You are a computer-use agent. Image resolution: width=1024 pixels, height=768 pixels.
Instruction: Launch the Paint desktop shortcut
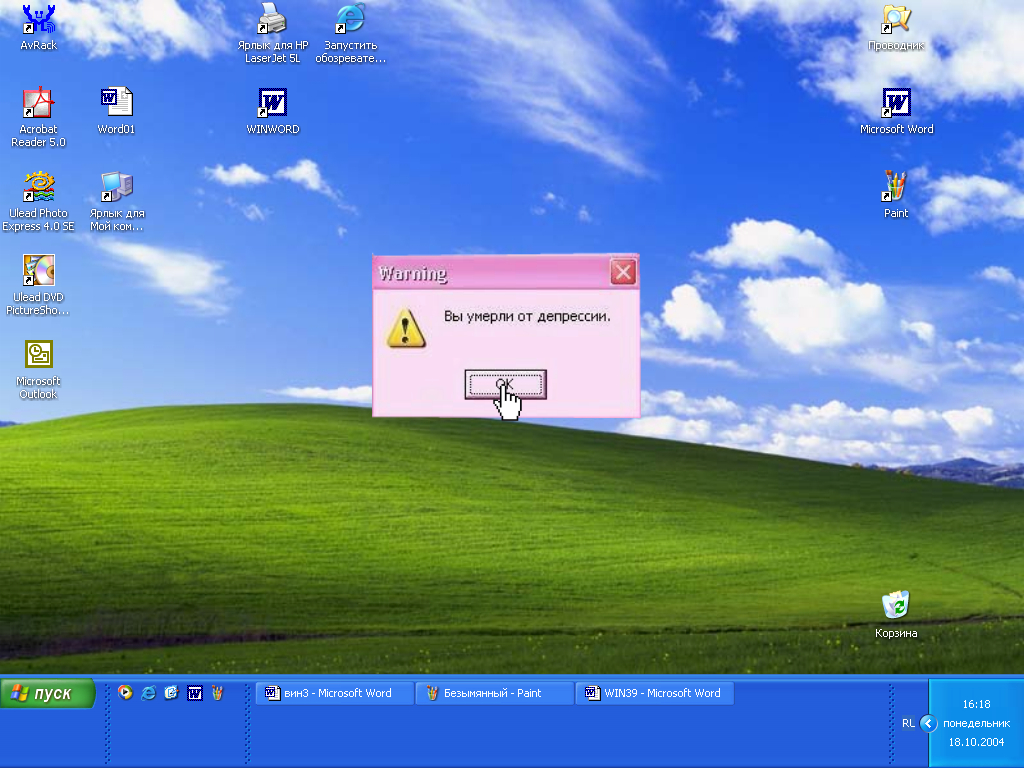895,194
